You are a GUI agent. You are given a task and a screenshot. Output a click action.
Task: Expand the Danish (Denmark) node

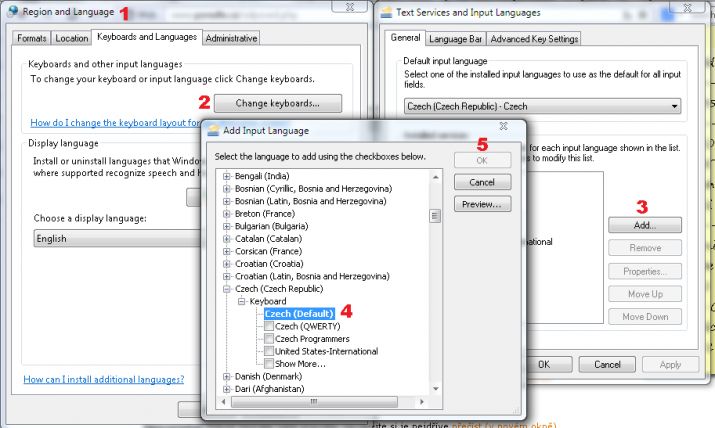point(227,376)
